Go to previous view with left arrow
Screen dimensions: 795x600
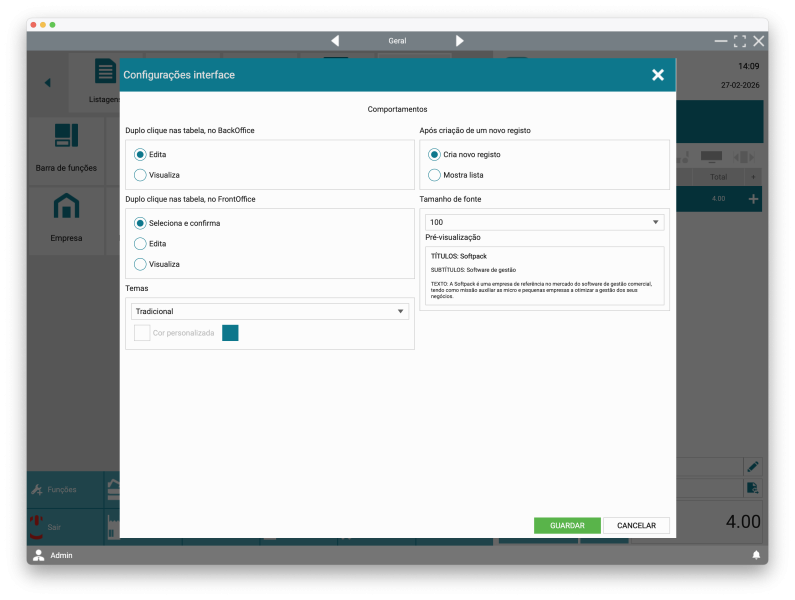pos(335,41)
